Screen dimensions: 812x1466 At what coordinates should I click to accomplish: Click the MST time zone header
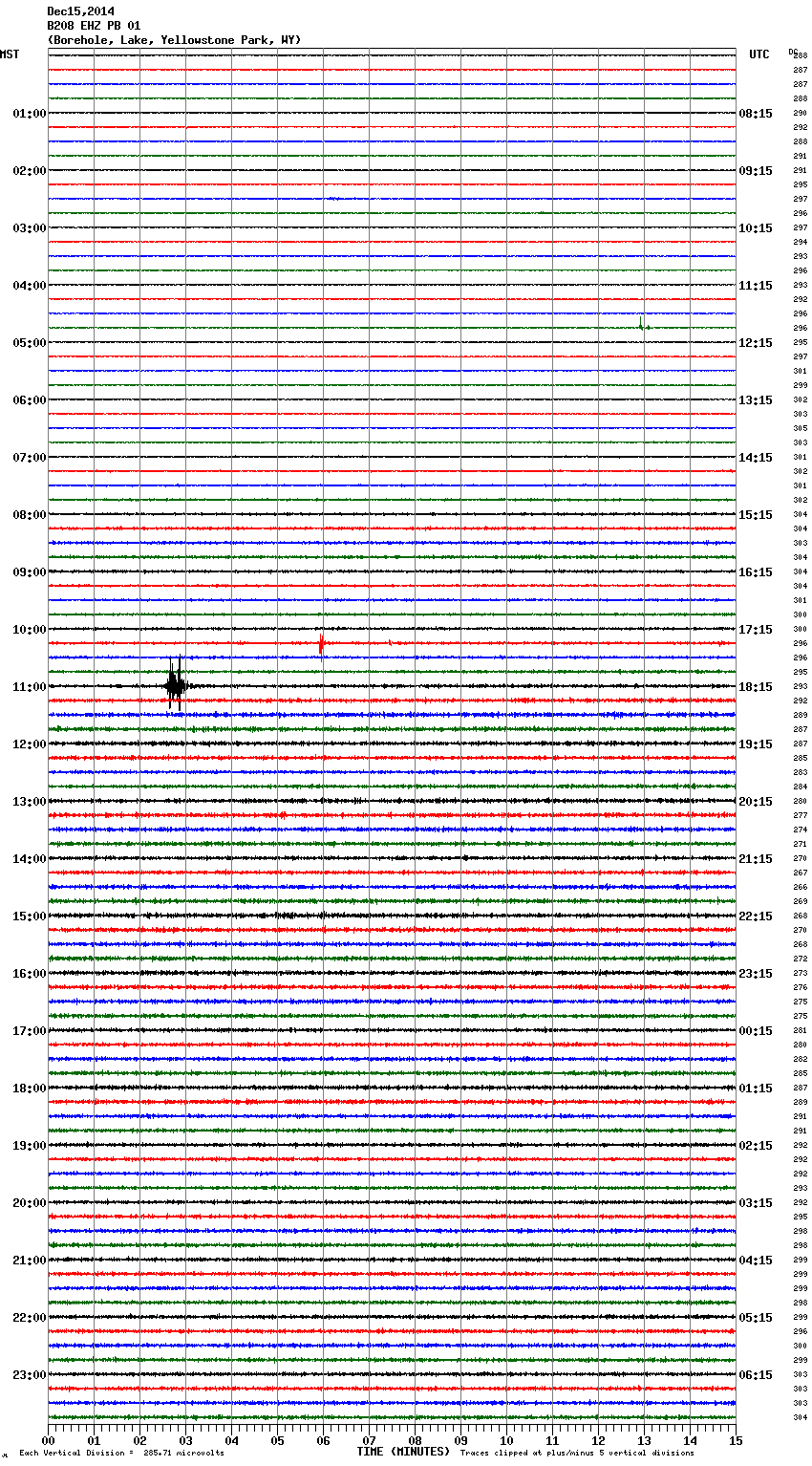click(10, 54)
